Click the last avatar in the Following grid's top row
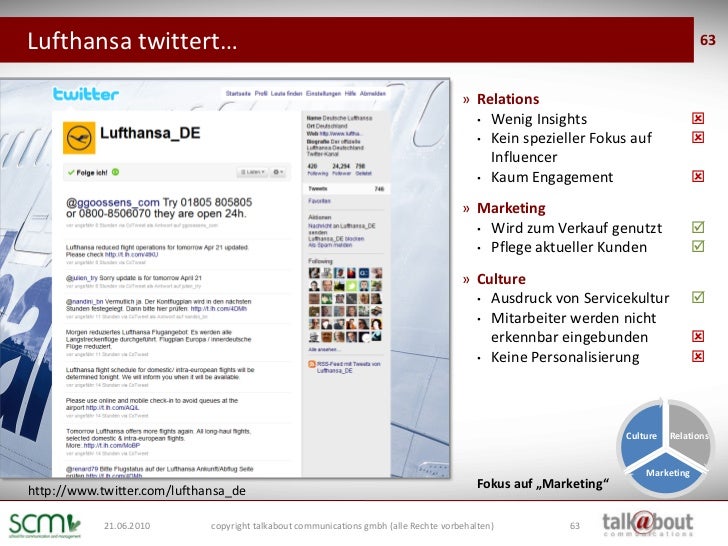The height and width of the screenshot is (546, 728). (x=377, y=273)
